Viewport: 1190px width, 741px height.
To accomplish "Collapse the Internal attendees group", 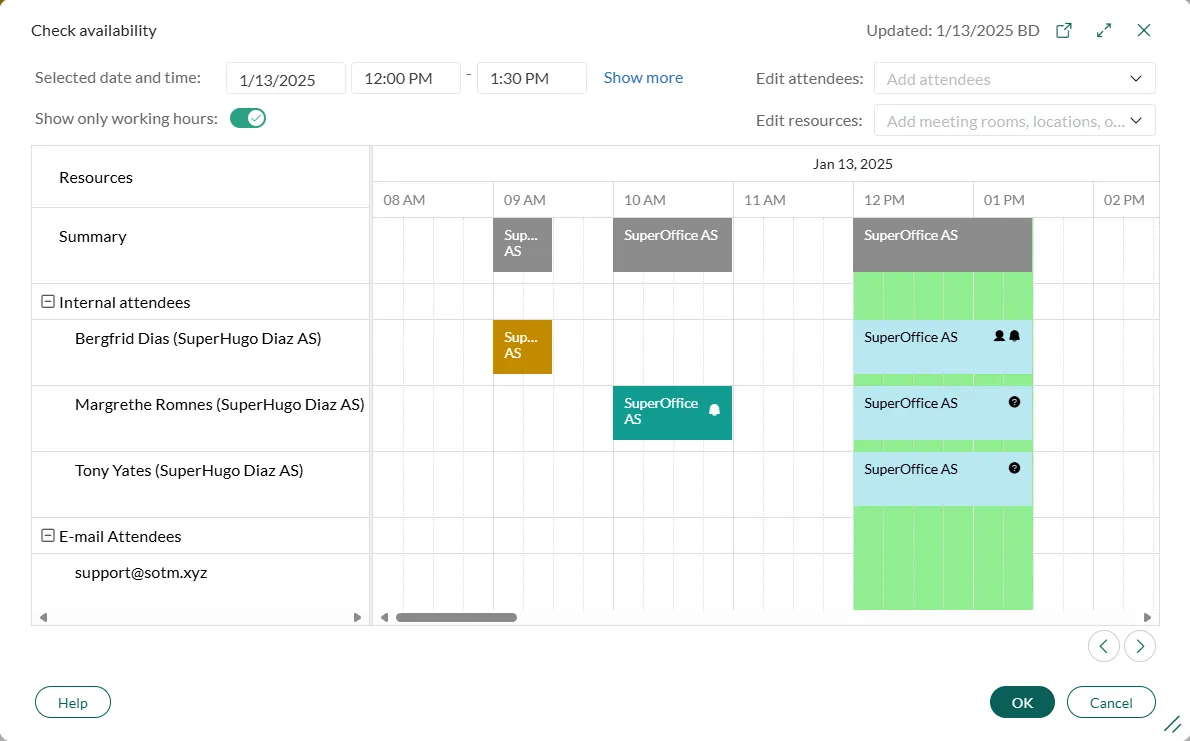I will tap(47, 302).
